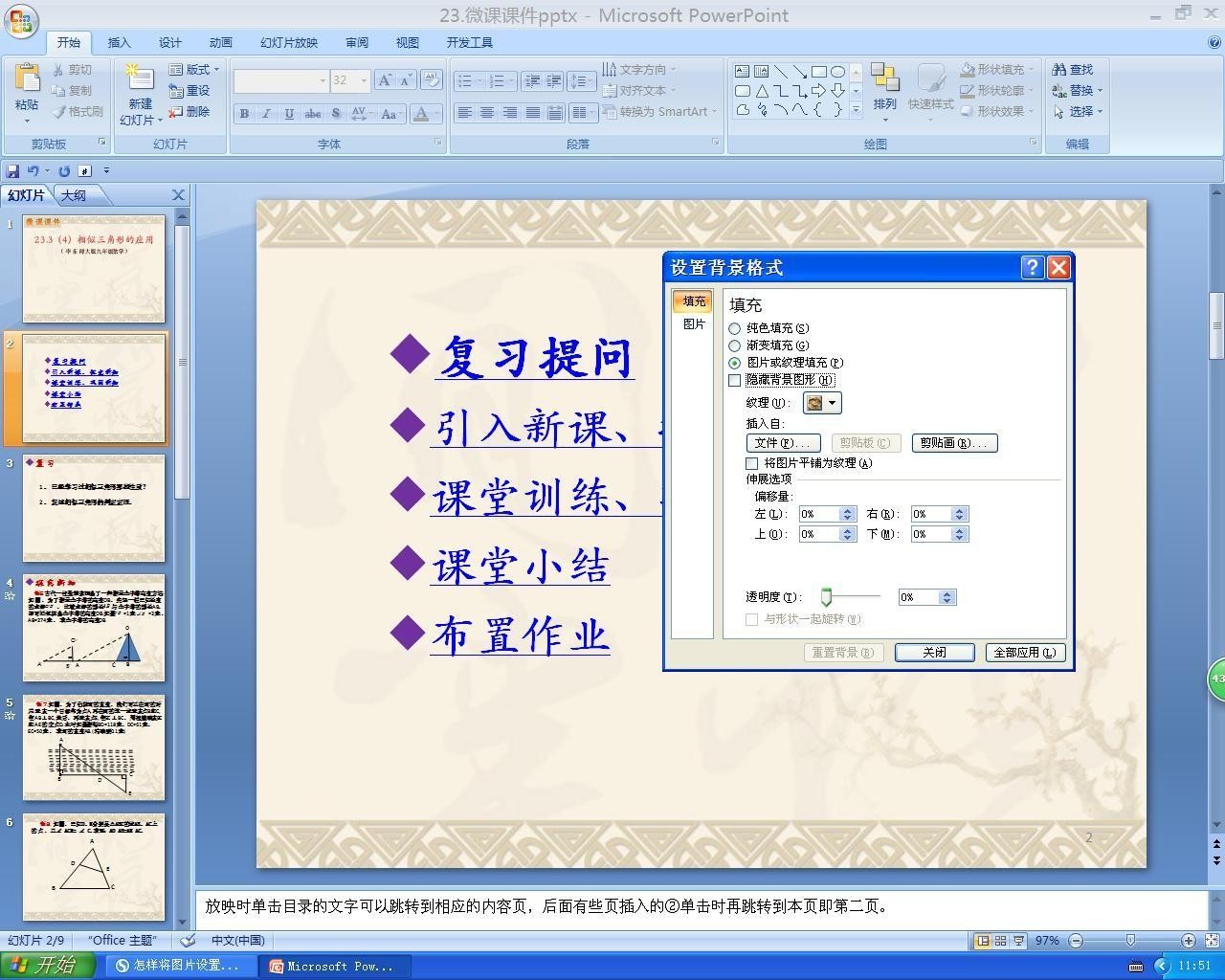Check tile picture as texture (将图片平铺为纹理)
The image size is (1225, 980).
click(751, 463)
